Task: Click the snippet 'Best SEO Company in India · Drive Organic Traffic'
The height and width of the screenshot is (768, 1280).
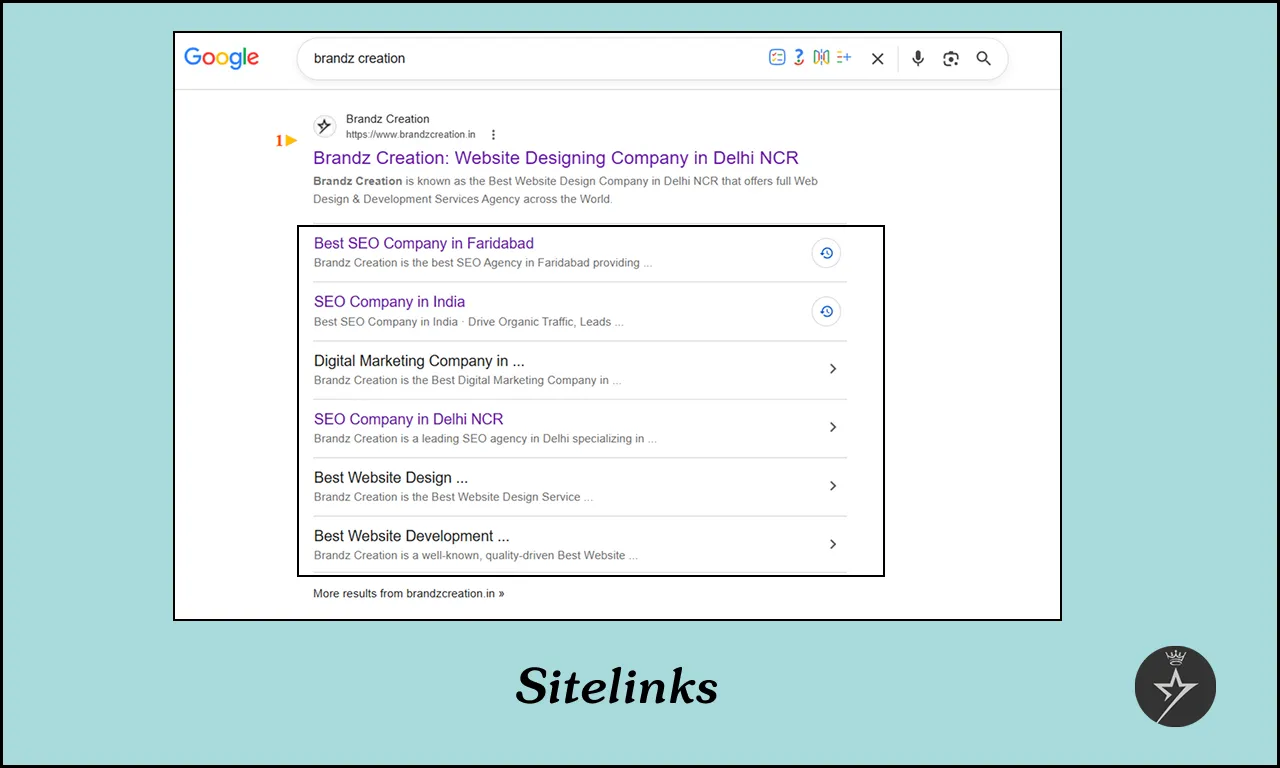Action: (469, 322)
